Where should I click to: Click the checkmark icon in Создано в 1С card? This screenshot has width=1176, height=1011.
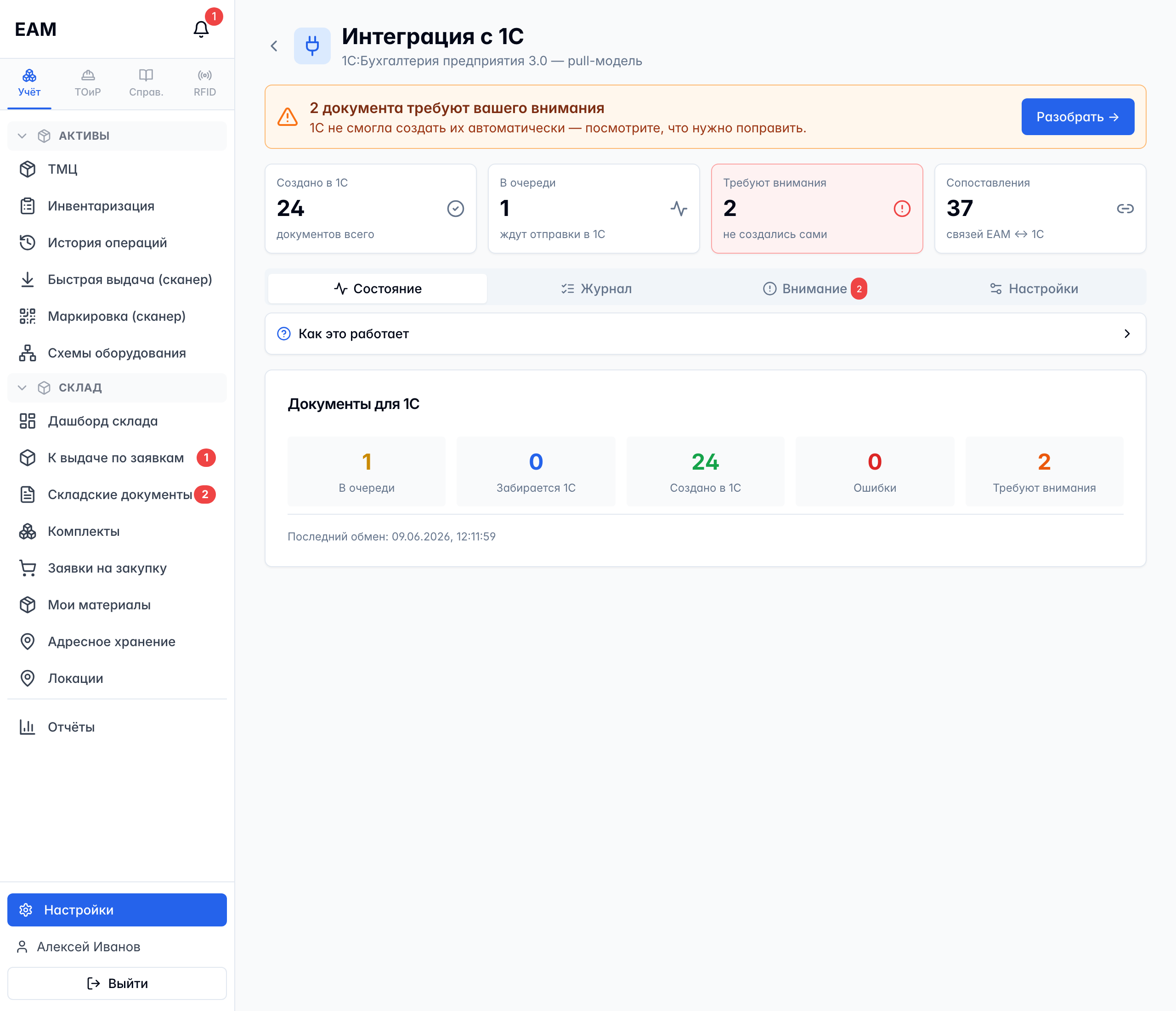pyautogui.click(x=455, y=209)
